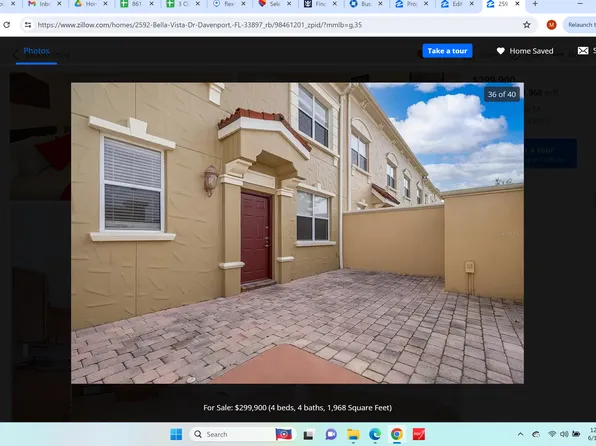Switch to the Flex browser tab
The width and height of the screenshot is (596, 446).
coord(224,4)
